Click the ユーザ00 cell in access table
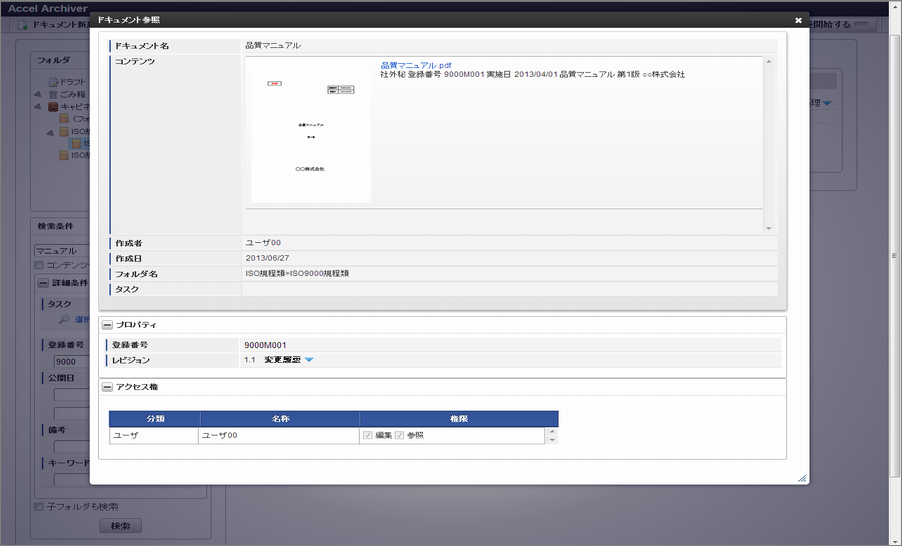 click(279, 436)
